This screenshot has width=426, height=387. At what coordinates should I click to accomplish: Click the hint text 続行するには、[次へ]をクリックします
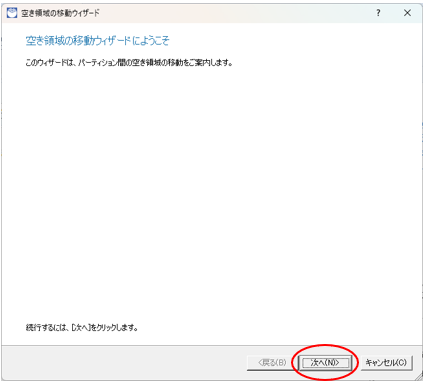pyautogui.click(x=82, y=328)
